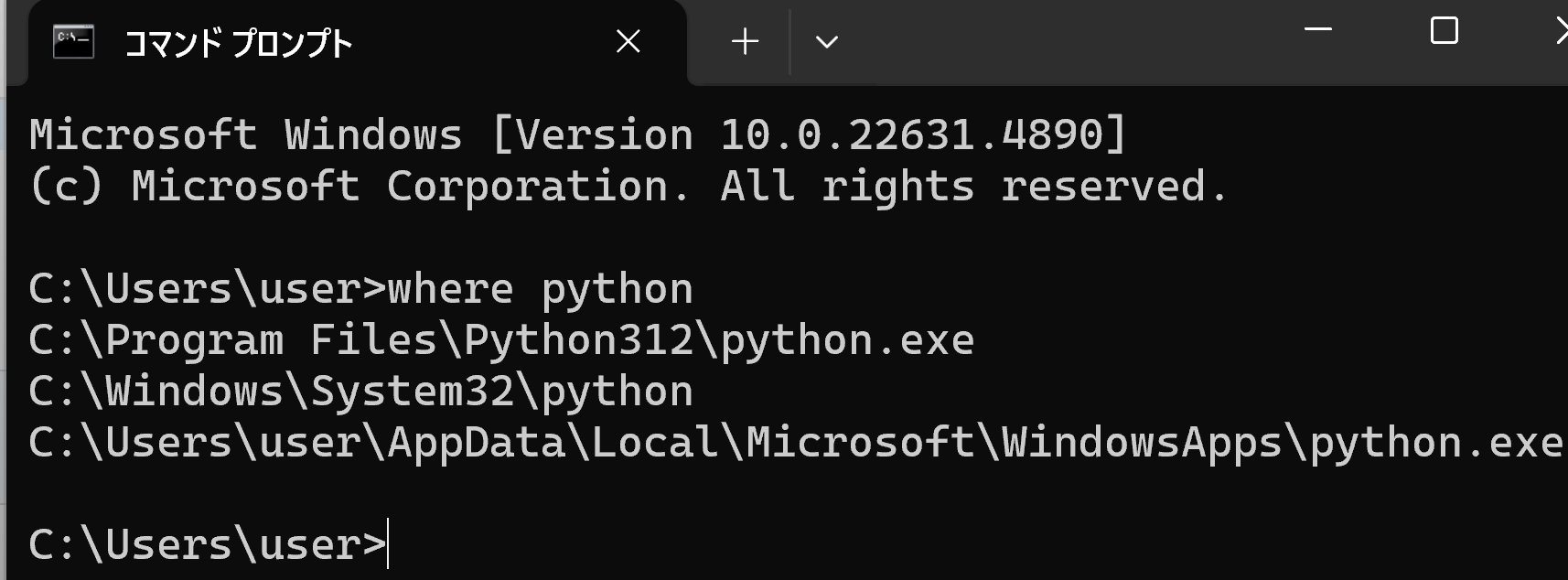This screenshot has height=580, width=1568.
Task: Maximize the terminal window
Action: 1444,30
